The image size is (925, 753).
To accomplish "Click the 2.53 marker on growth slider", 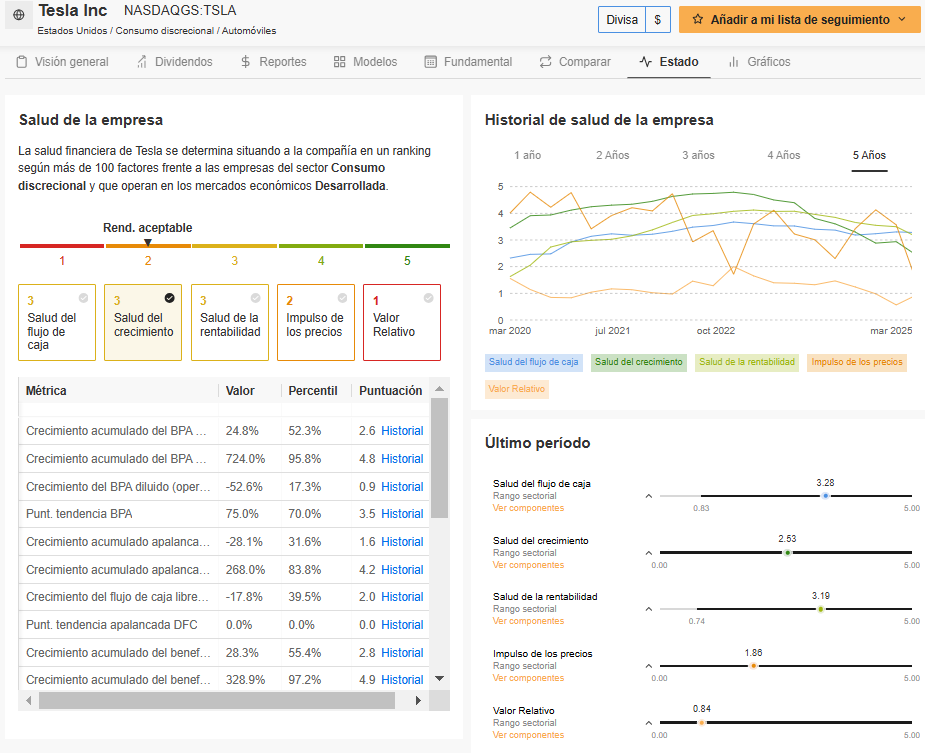I will tap(788, 553).
